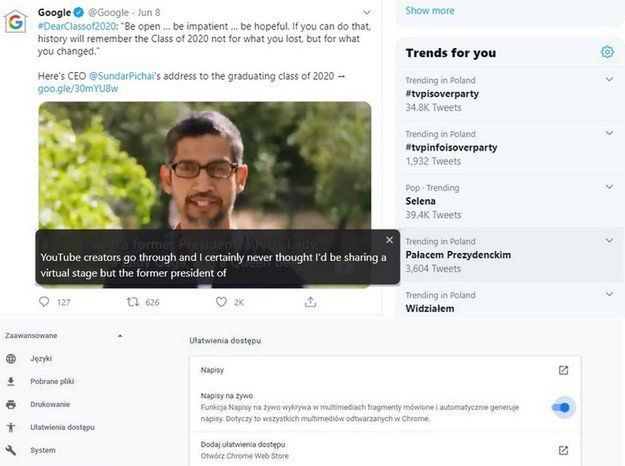Close the live caption overlay
Screen dimensions: 625x466
[389, 240]
